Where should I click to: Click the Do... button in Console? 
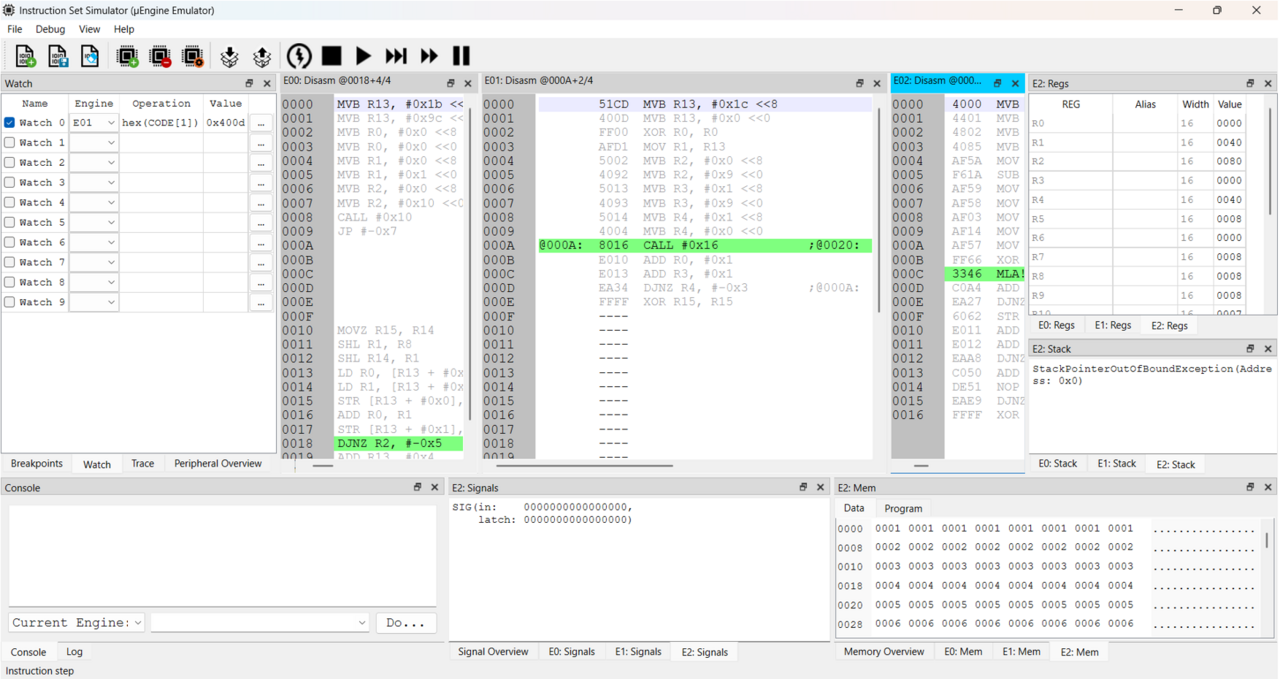(405, 622)
